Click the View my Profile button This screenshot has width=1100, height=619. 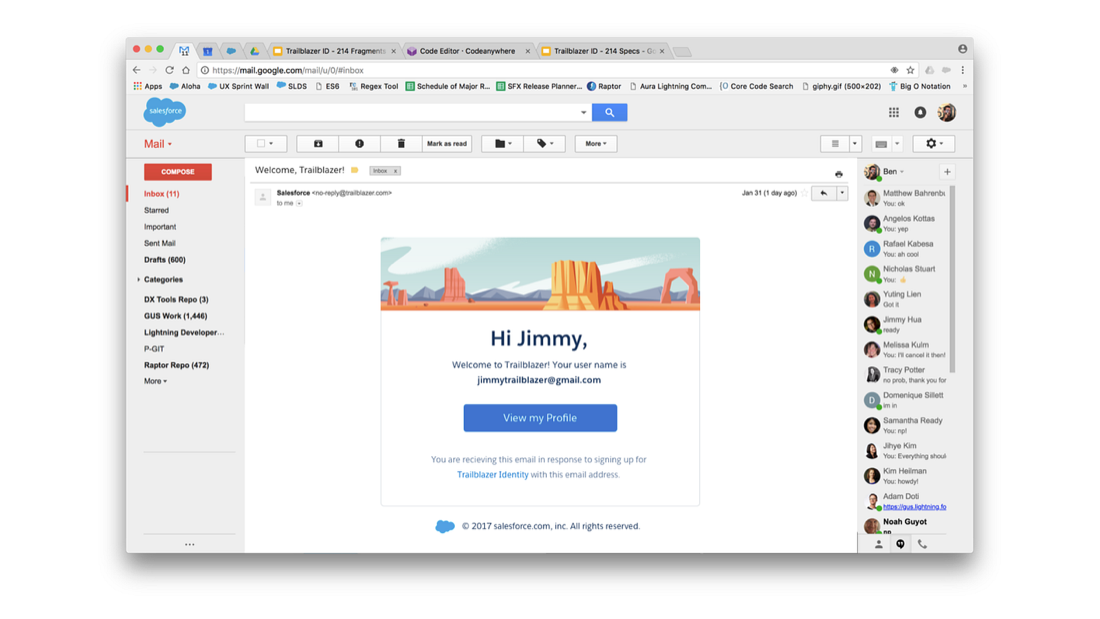click(x=540, y=418)
